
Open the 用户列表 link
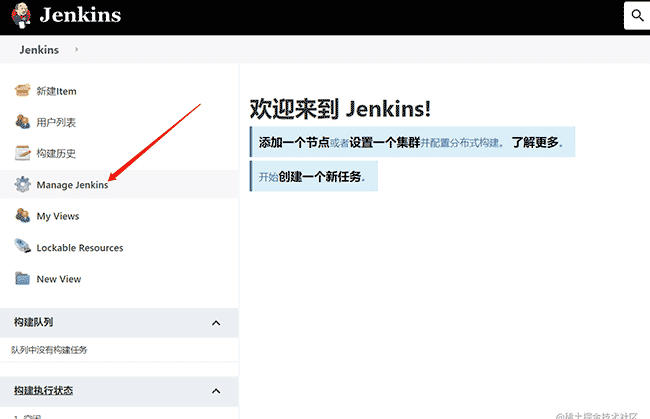tap(56, 122)
